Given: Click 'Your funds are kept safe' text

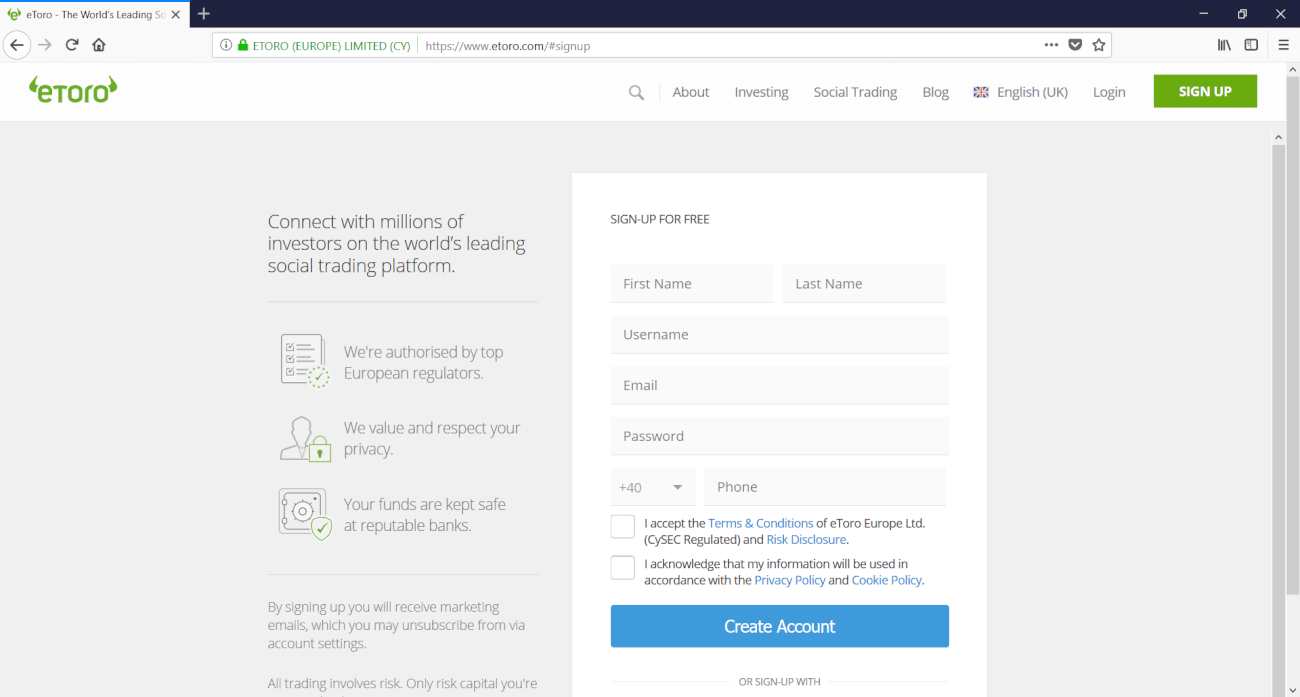Looking at the screenshot, I should click(x=425, y=515).
